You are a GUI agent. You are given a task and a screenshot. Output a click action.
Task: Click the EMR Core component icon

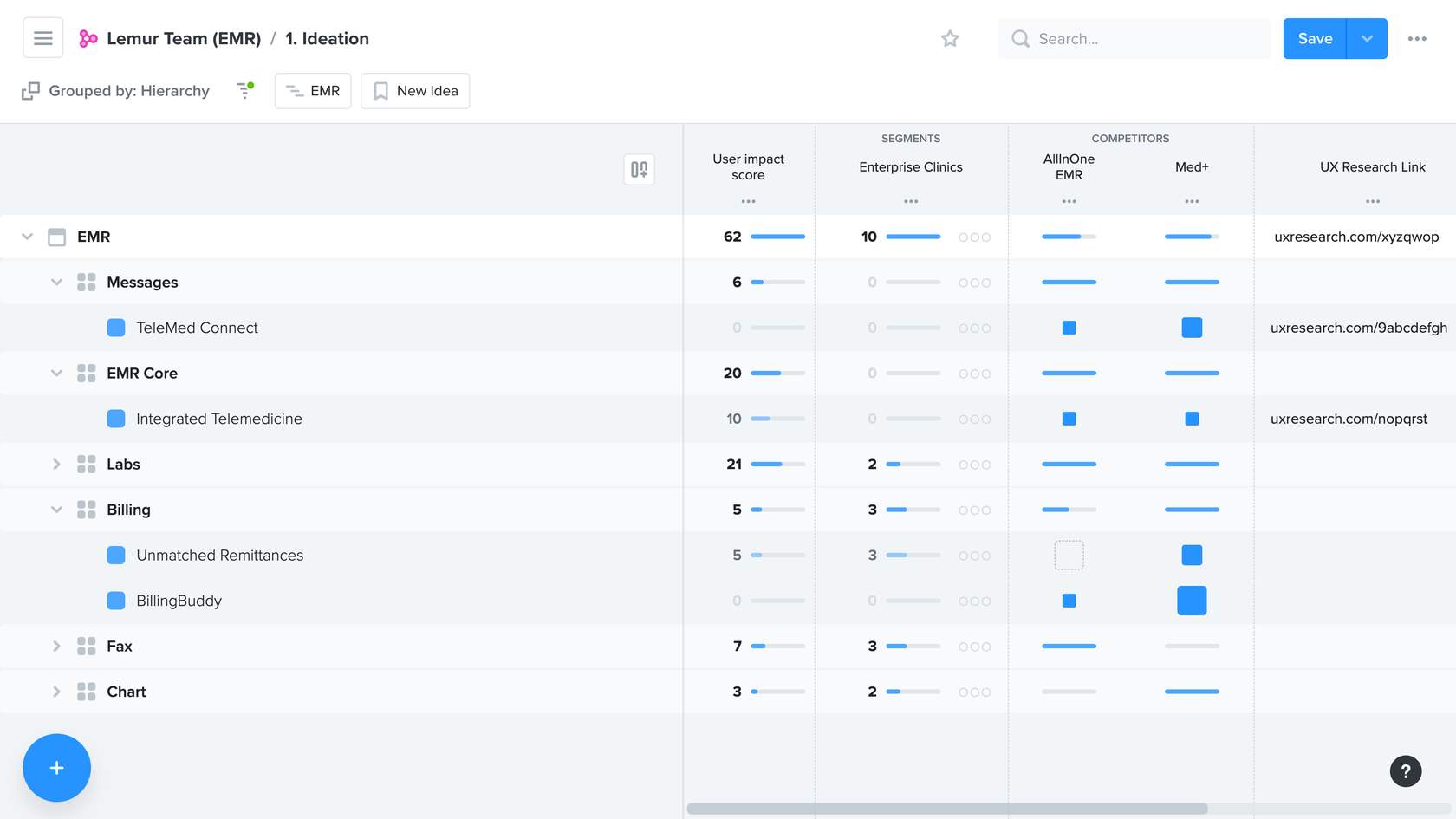pyautogui.click(x=86, y=374)
